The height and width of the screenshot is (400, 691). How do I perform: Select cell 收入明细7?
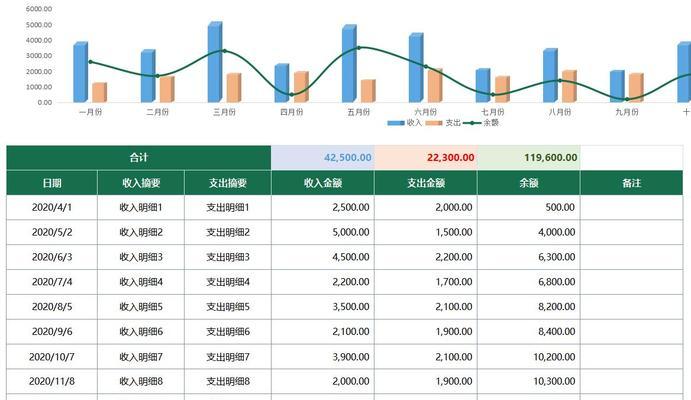pos(141,357)
